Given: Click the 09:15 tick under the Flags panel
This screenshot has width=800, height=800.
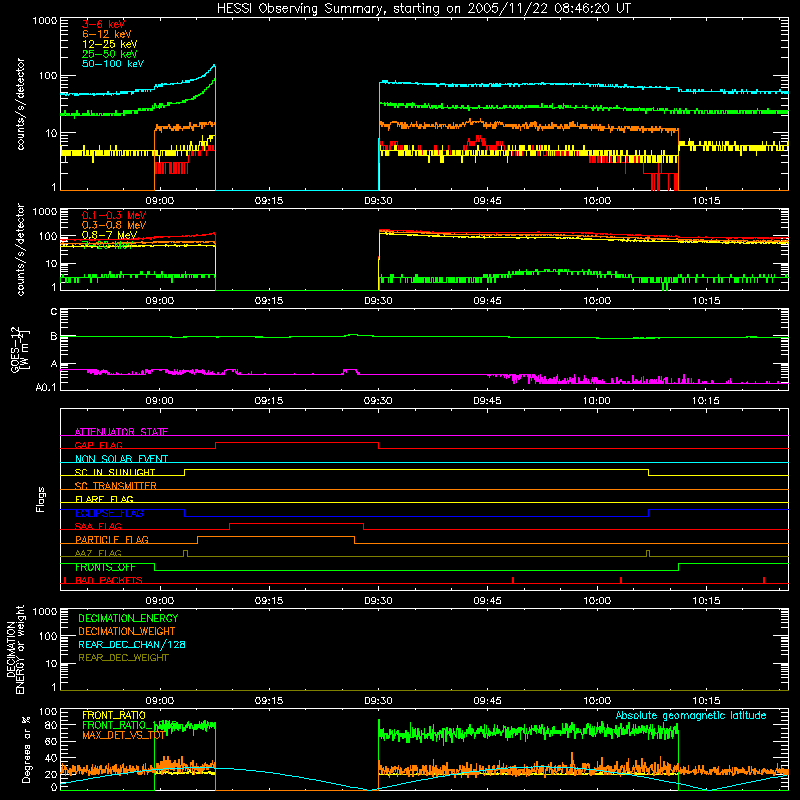Looking at the screenshot, I should tap(269, 601).
